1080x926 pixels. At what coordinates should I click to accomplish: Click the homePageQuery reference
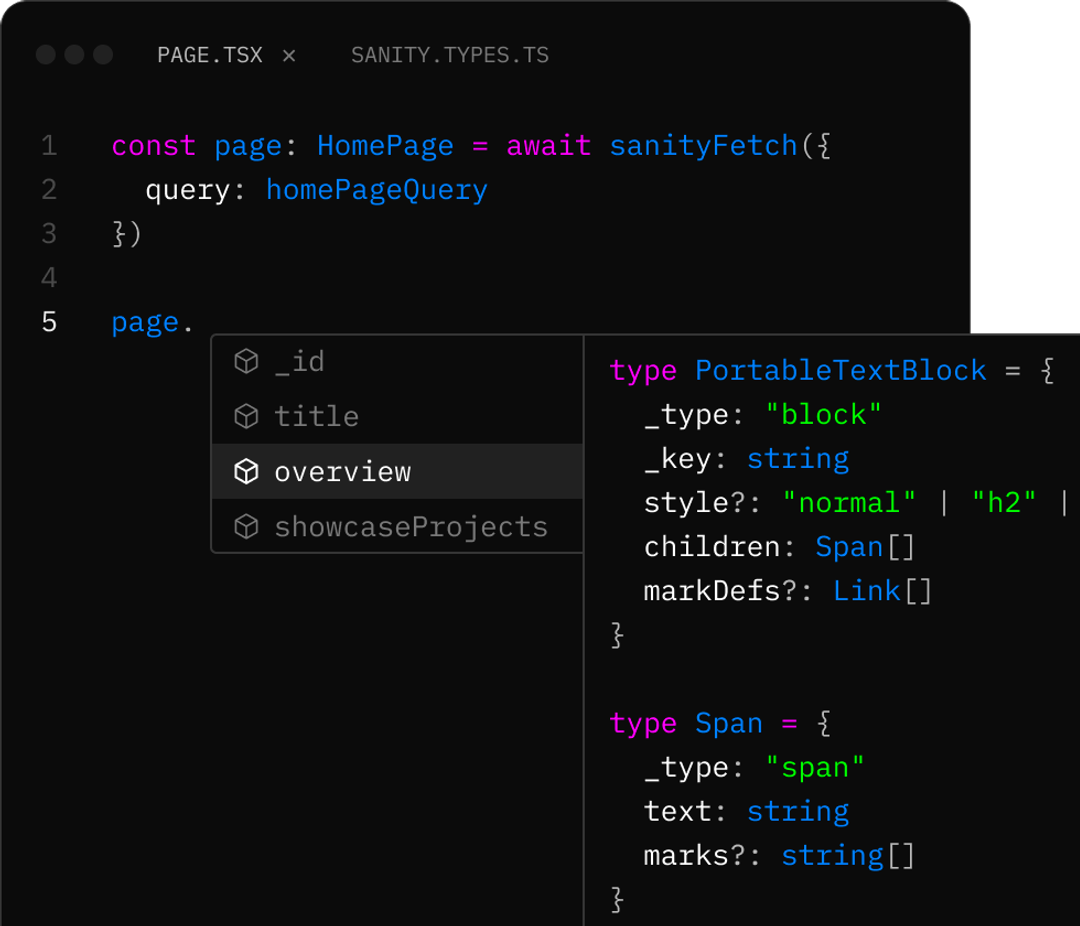(376, 189)
